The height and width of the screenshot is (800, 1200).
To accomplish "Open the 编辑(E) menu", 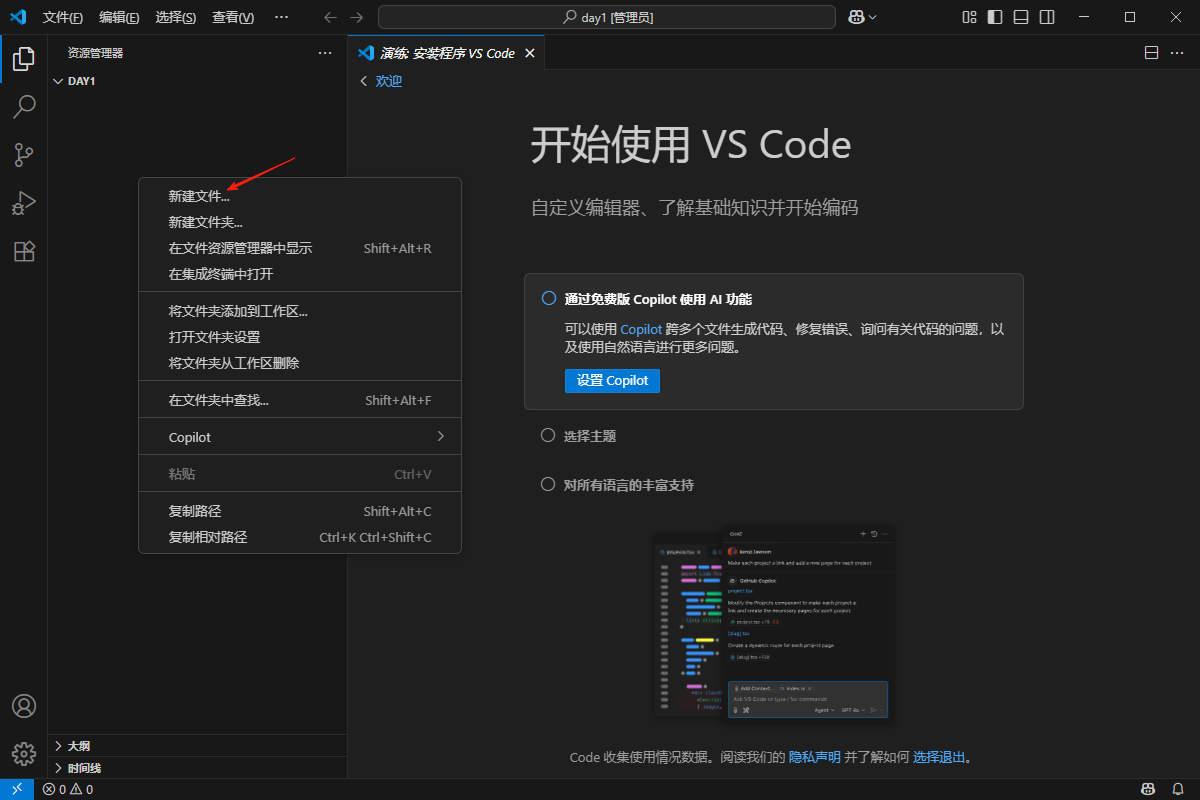I will (x=119, y=17).
